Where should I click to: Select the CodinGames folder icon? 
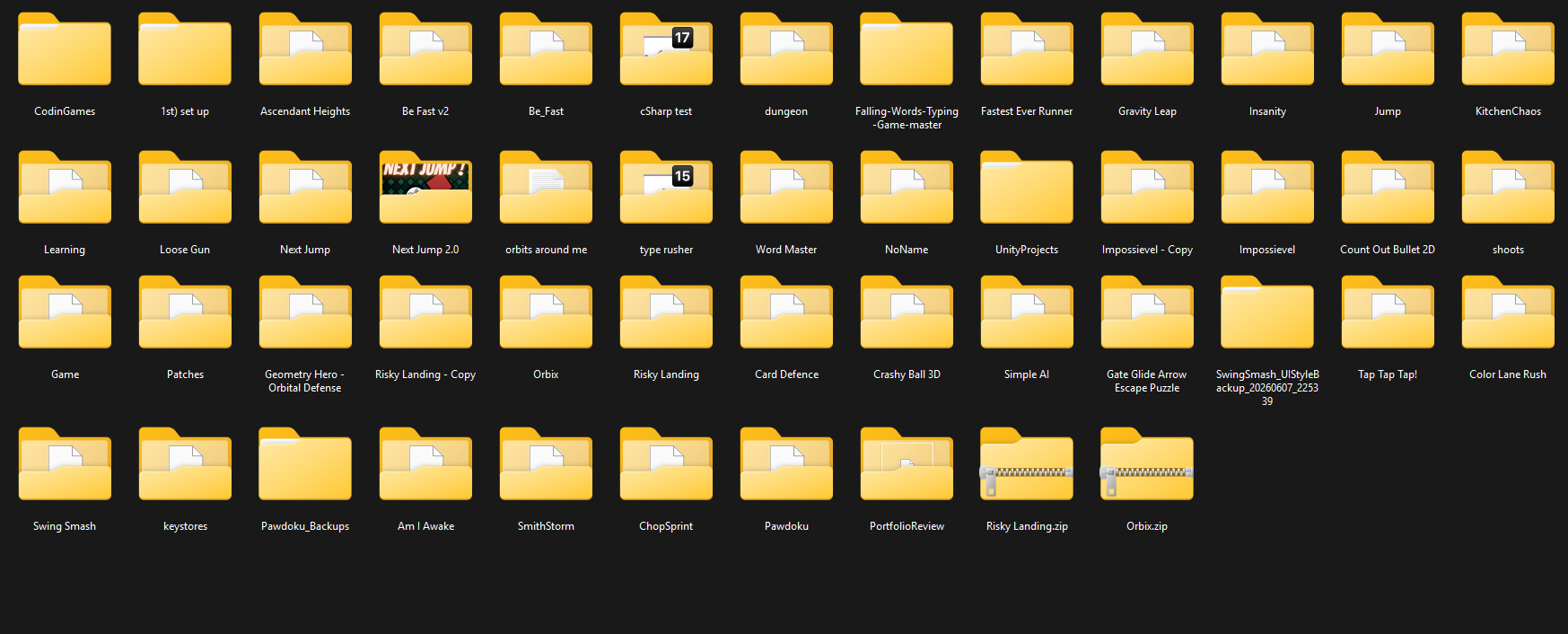pos(65,49)
